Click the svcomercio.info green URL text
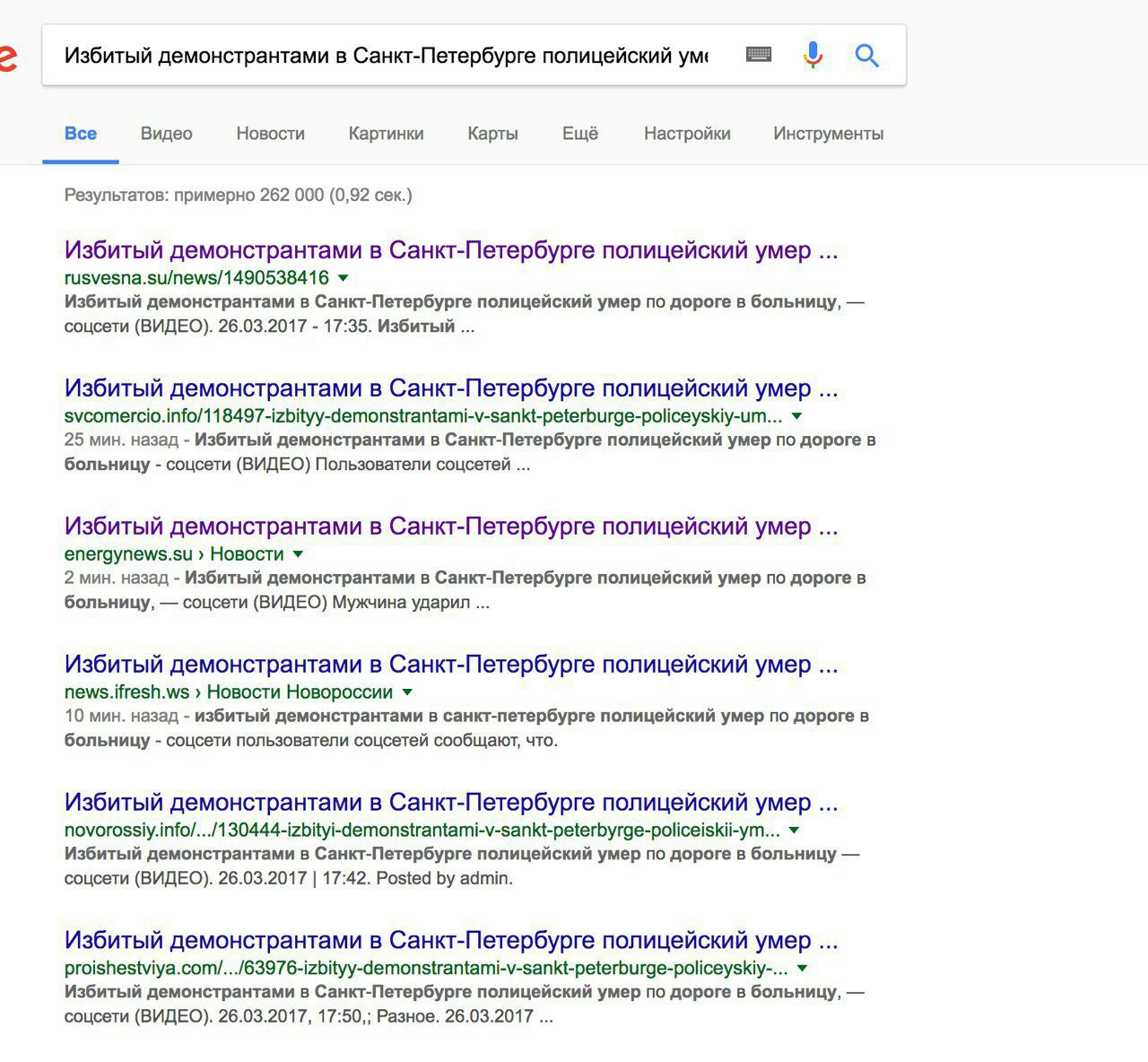This screenshot has width=1148, height=1062. pyautogui.click(x=423, y=416)
